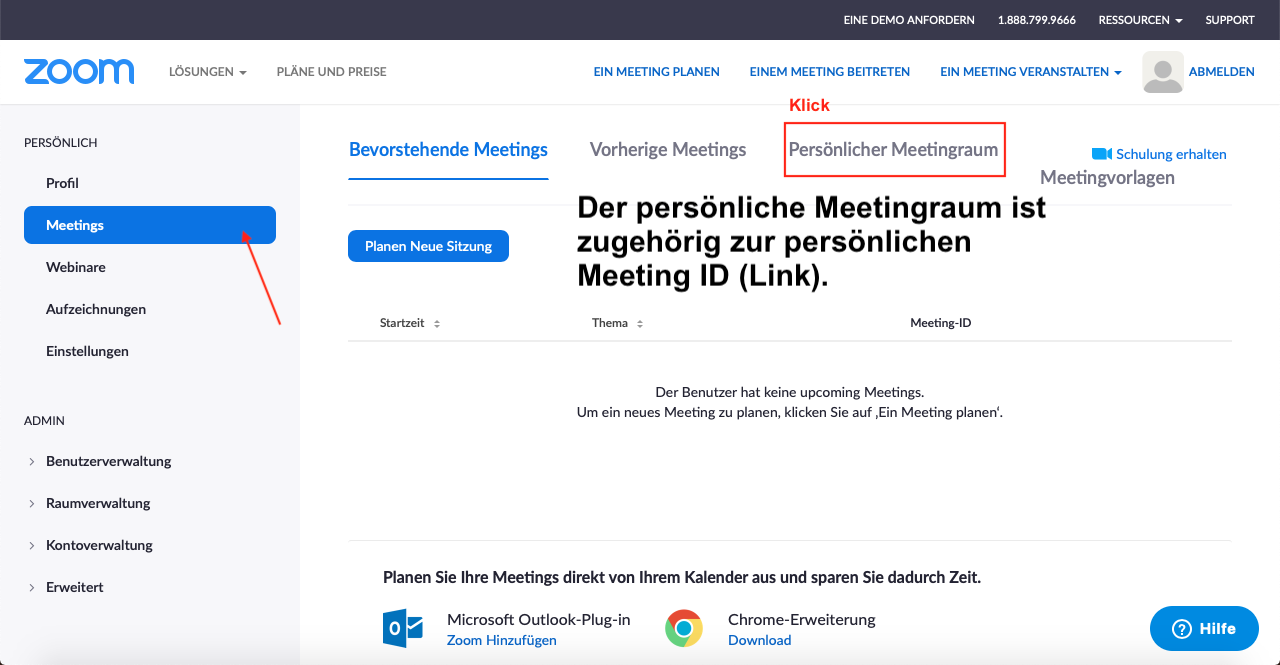The width and height of the screenshot is (1280, 665).
Task: Expand Ein Meeting veranstalten dropdown
Action: [1030, 72]
